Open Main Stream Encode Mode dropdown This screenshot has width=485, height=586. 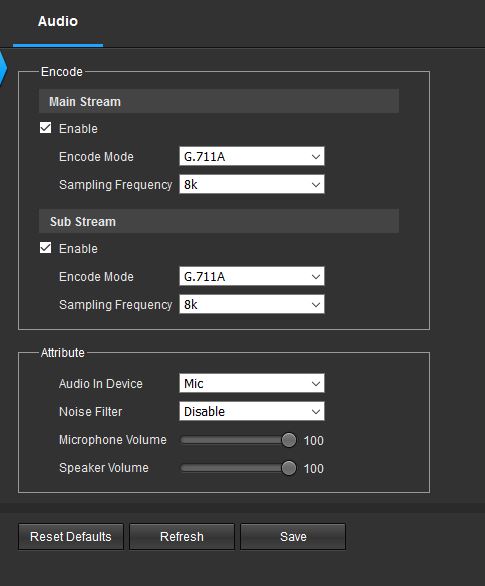[251, 156]
